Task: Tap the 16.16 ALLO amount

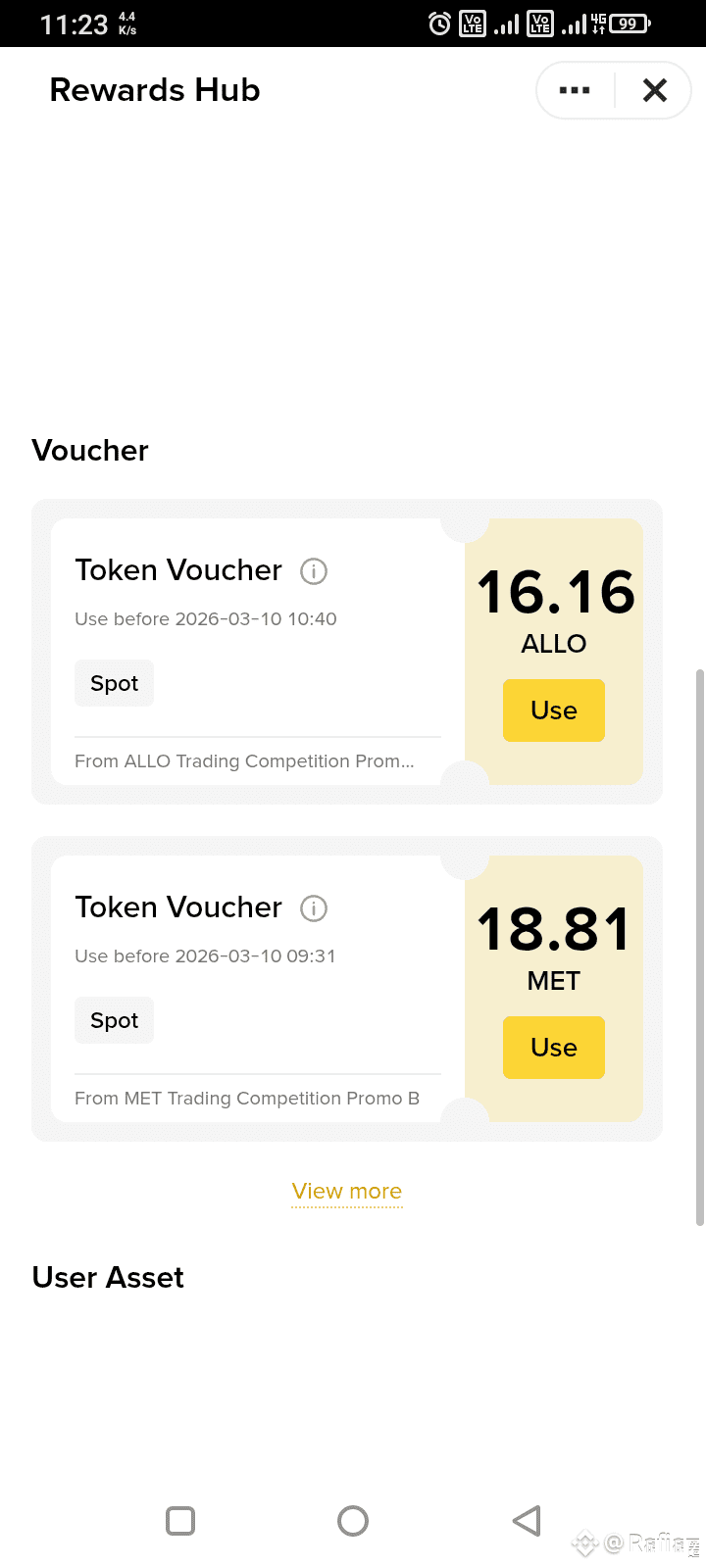Action: [x=556, y=593]
